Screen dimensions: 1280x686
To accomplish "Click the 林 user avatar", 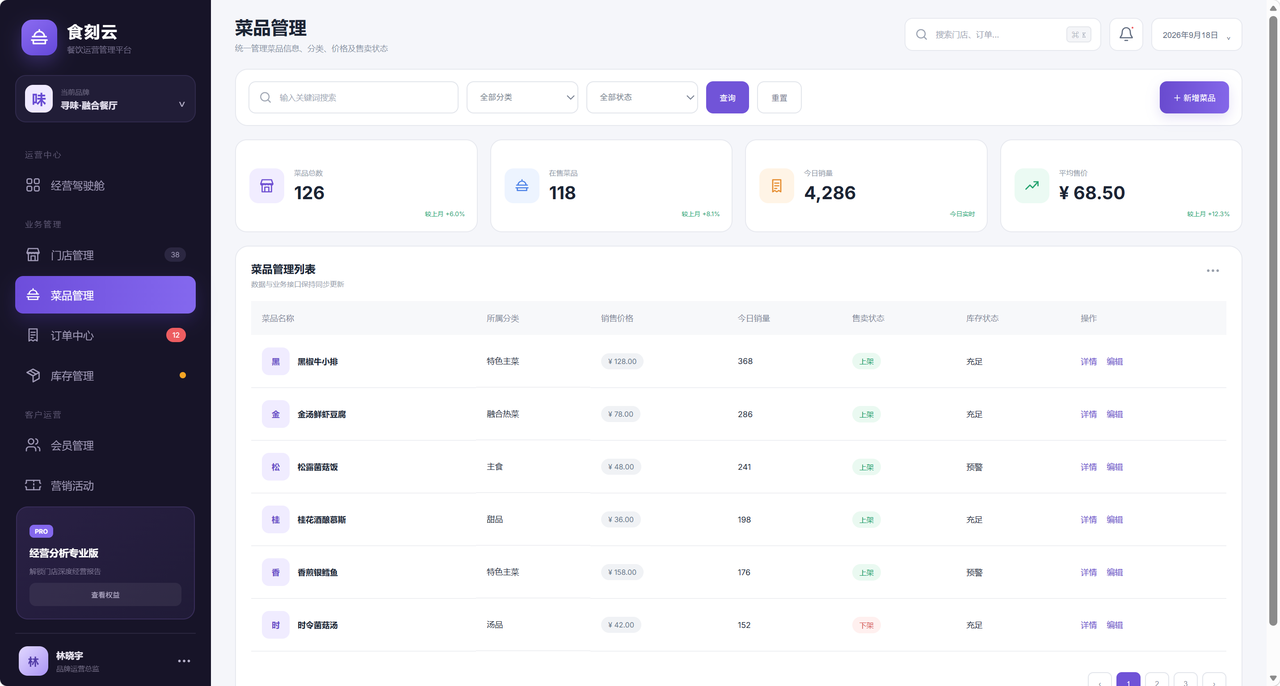I will [33, 661].
